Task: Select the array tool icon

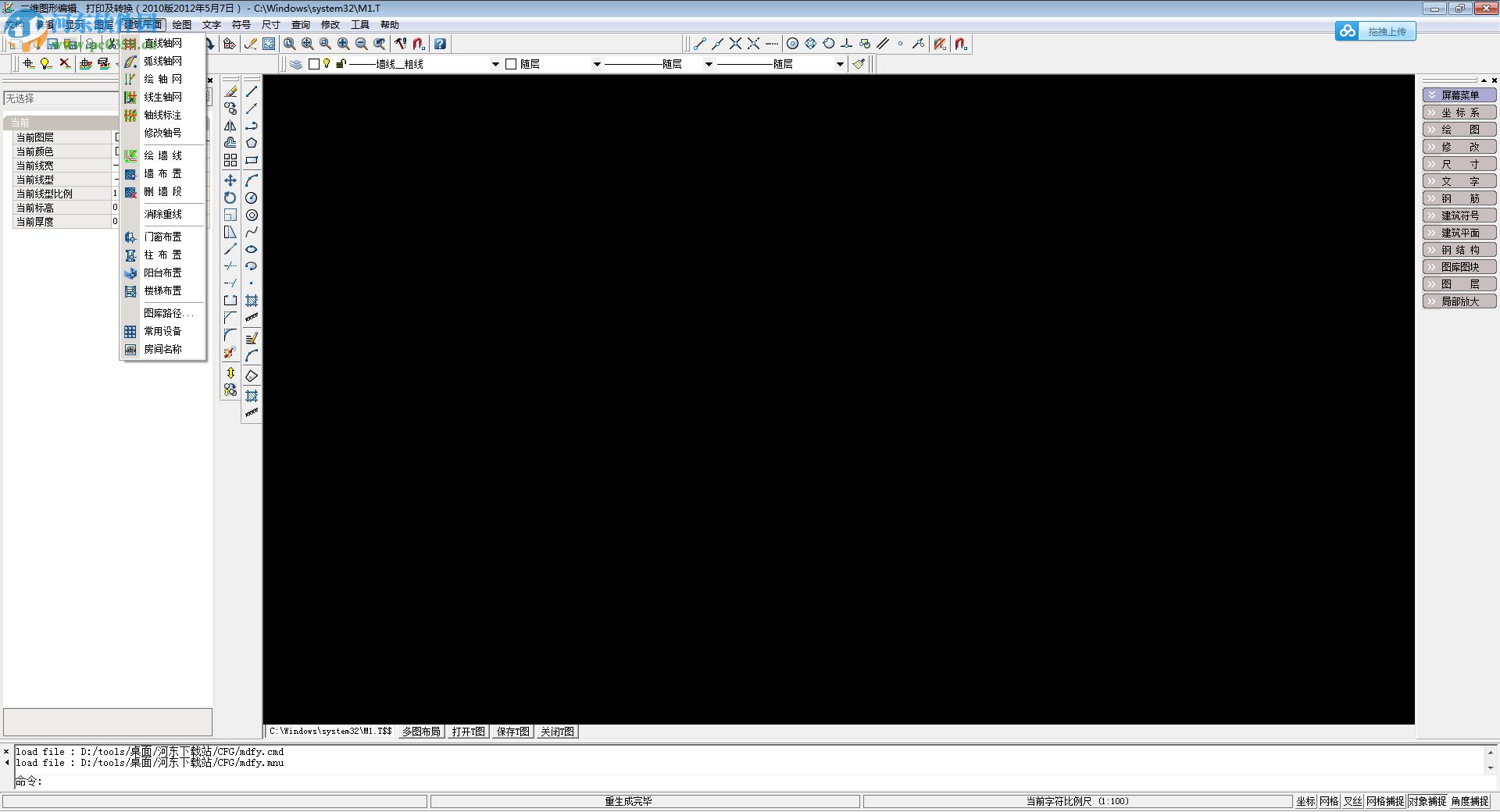Action: coord(230,160)
